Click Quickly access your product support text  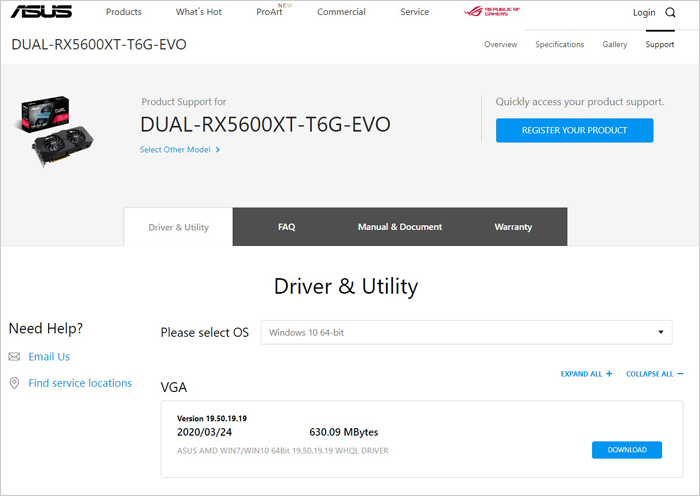click(x=579, y=102)
